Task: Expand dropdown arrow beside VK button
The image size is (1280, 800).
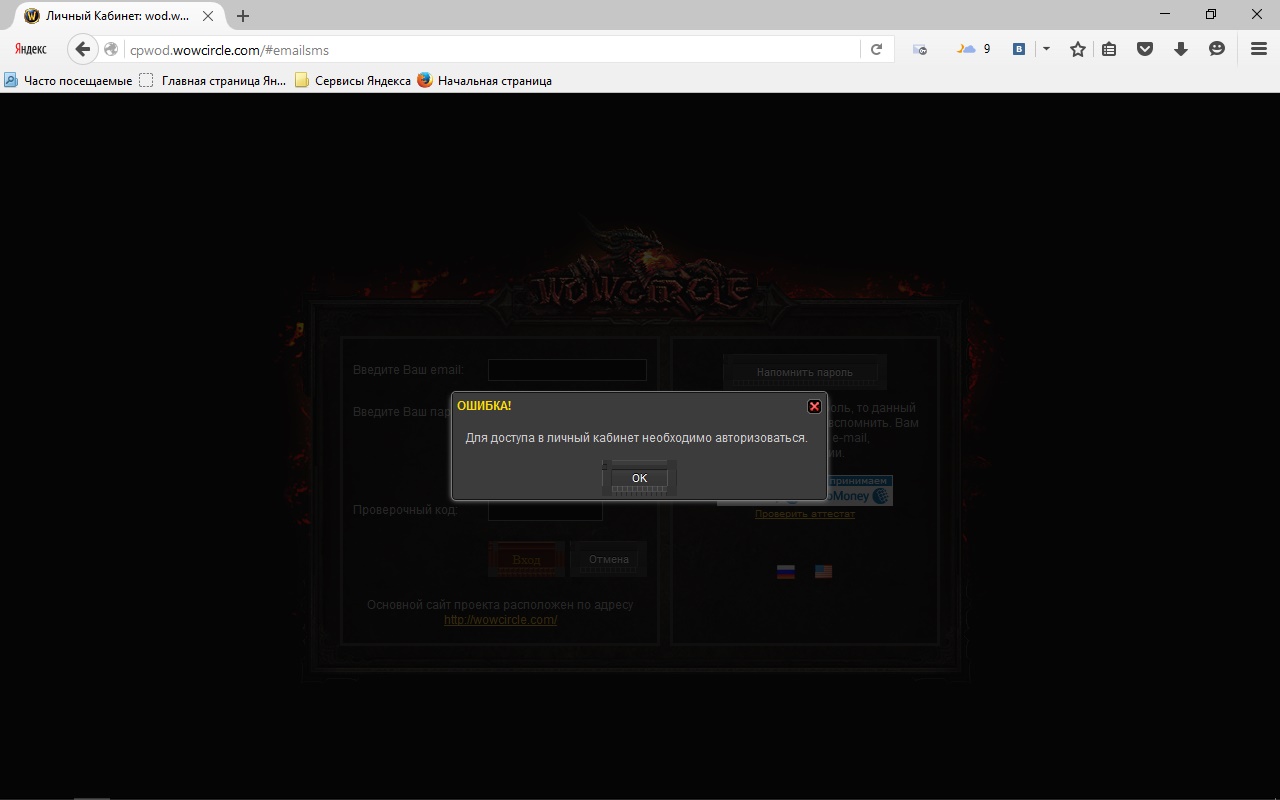Action: [x=1046, y=49]
